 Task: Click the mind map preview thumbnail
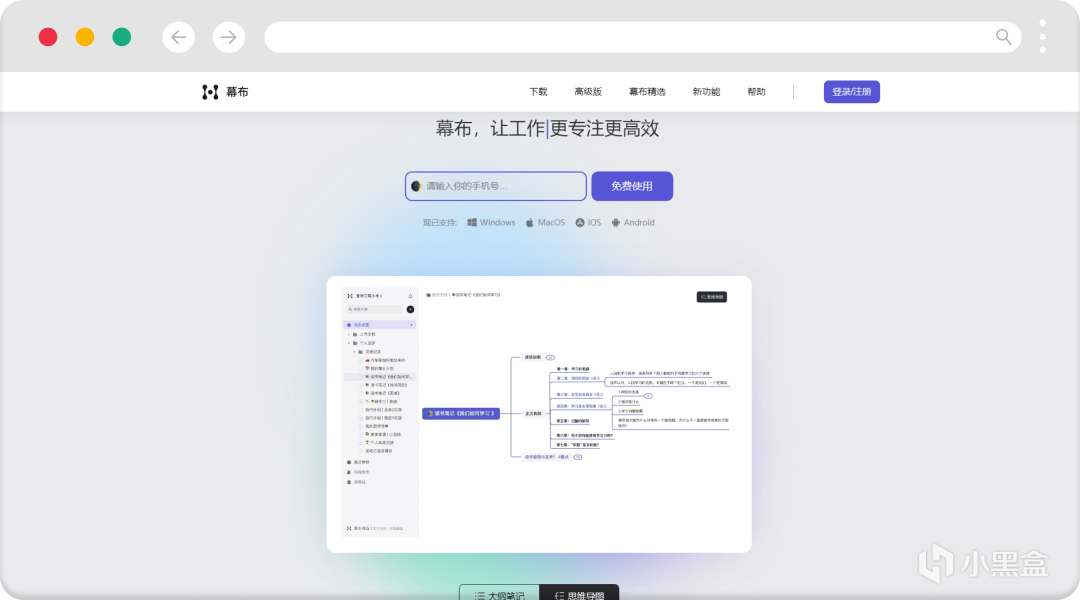click(539, 414)
